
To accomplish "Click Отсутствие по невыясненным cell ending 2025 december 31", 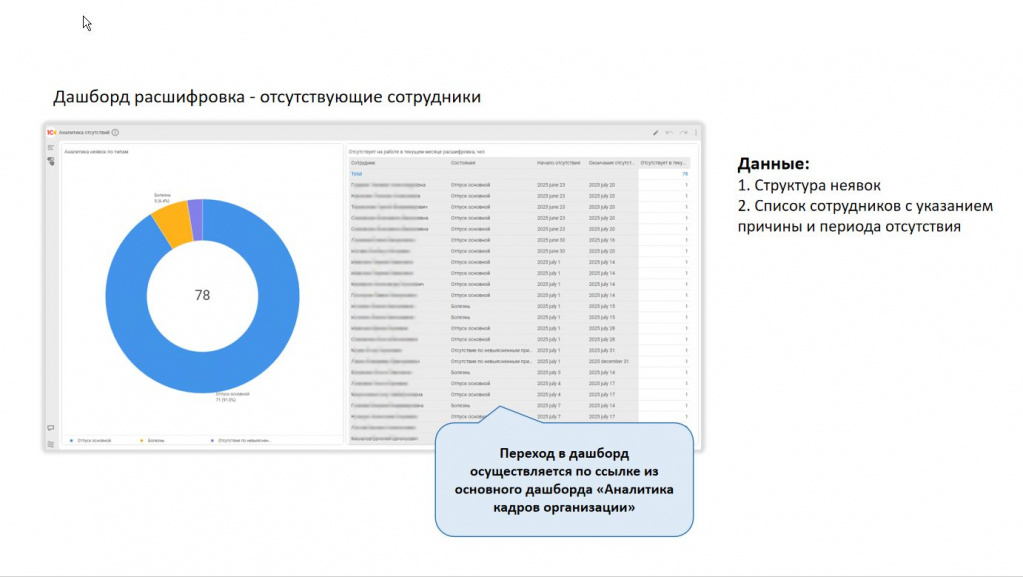I will 491,362.
